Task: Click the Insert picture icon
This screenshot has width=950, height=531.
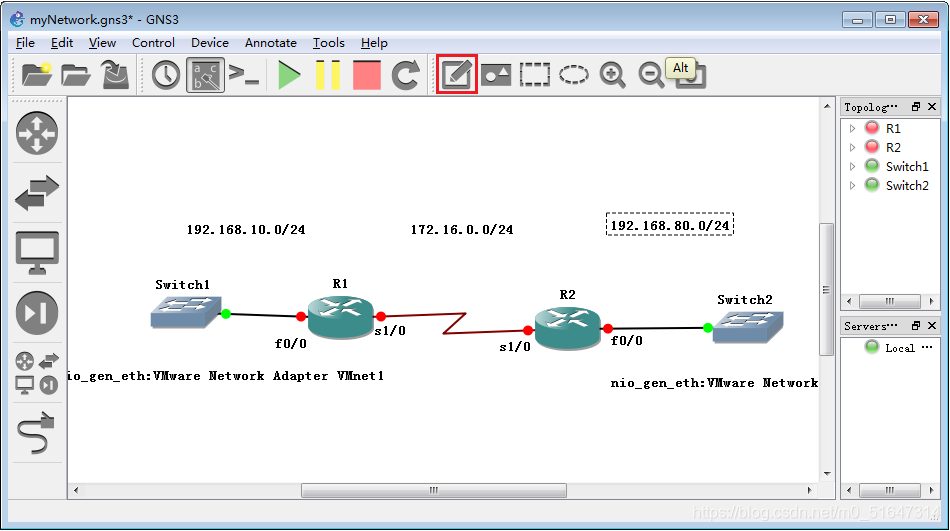Action: coord(496,75)
